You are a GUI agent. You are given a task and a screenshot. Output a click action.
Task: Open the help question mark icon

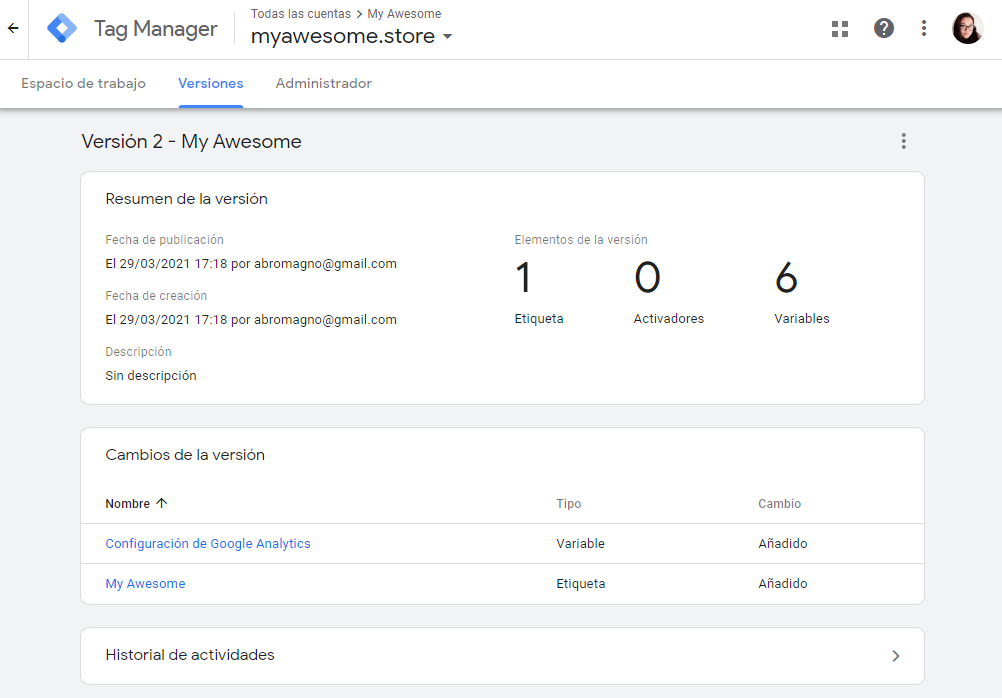pos(884,28)
